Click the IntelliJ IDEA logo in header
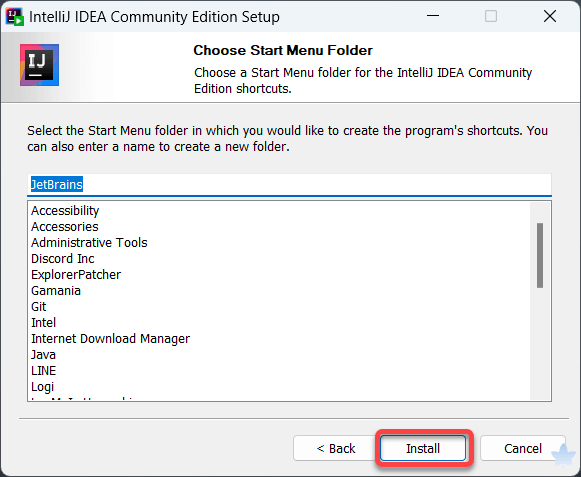581x477 pixels. pos(39,65)
